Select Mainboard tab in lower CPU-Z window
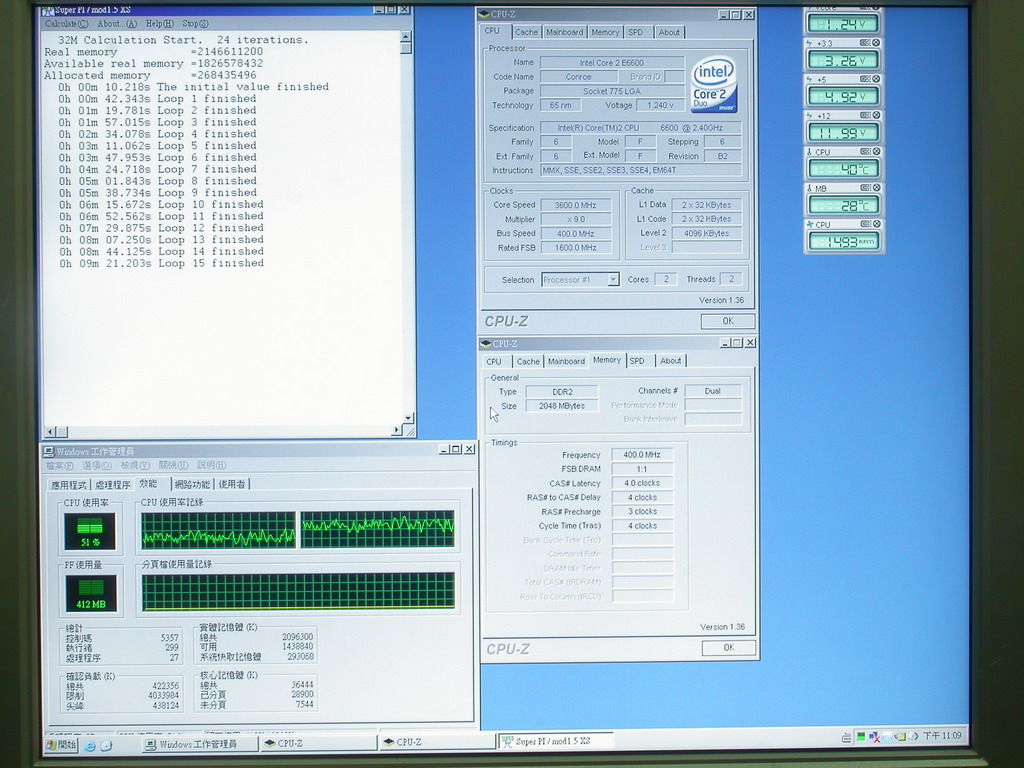Image resolution: width=1024 pixels, height=768 pixels. [x=566, y=361]
